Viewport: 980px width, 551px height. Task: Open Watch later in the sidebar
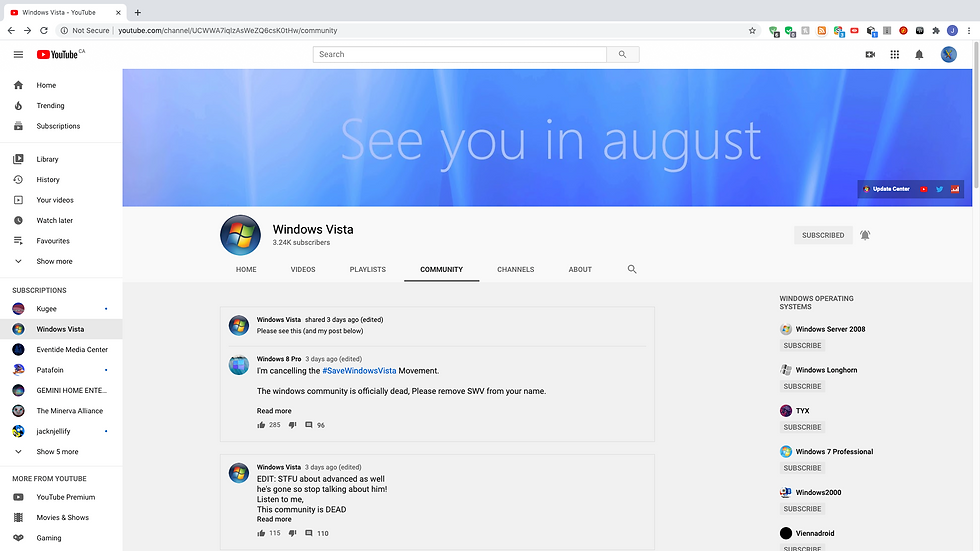coord(61,221)
